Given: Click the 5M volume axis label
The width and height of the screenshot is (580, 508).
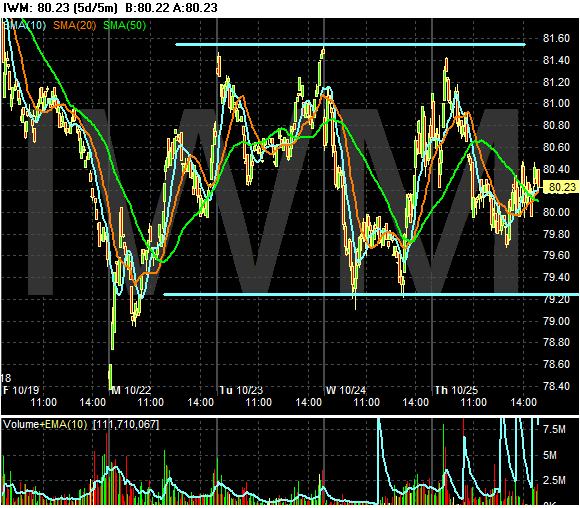Looking at the screenshot, I should pos(549,455).
